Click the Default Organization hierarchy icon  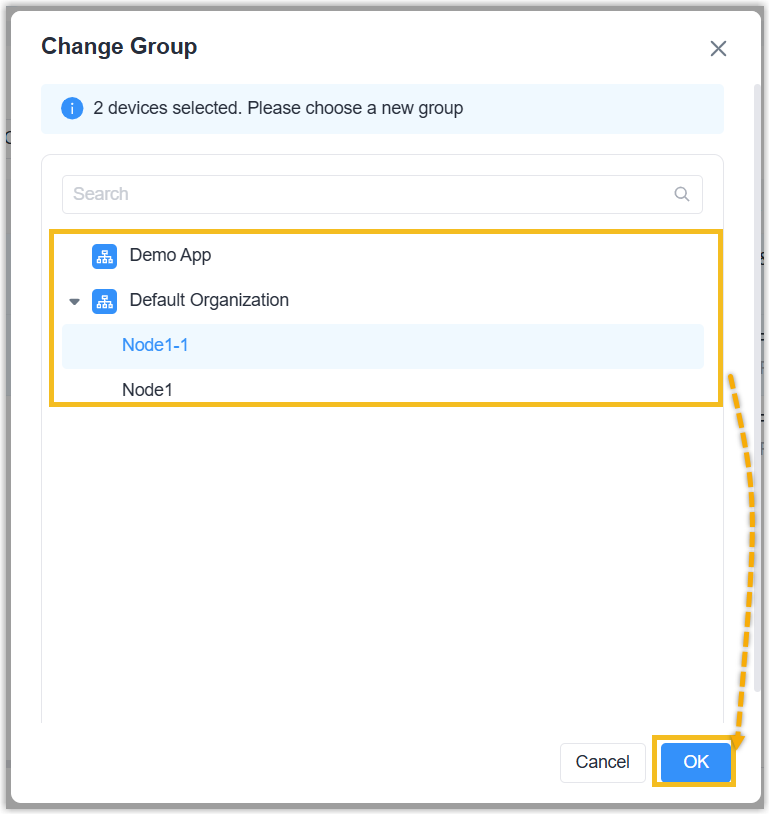(104, 301)
